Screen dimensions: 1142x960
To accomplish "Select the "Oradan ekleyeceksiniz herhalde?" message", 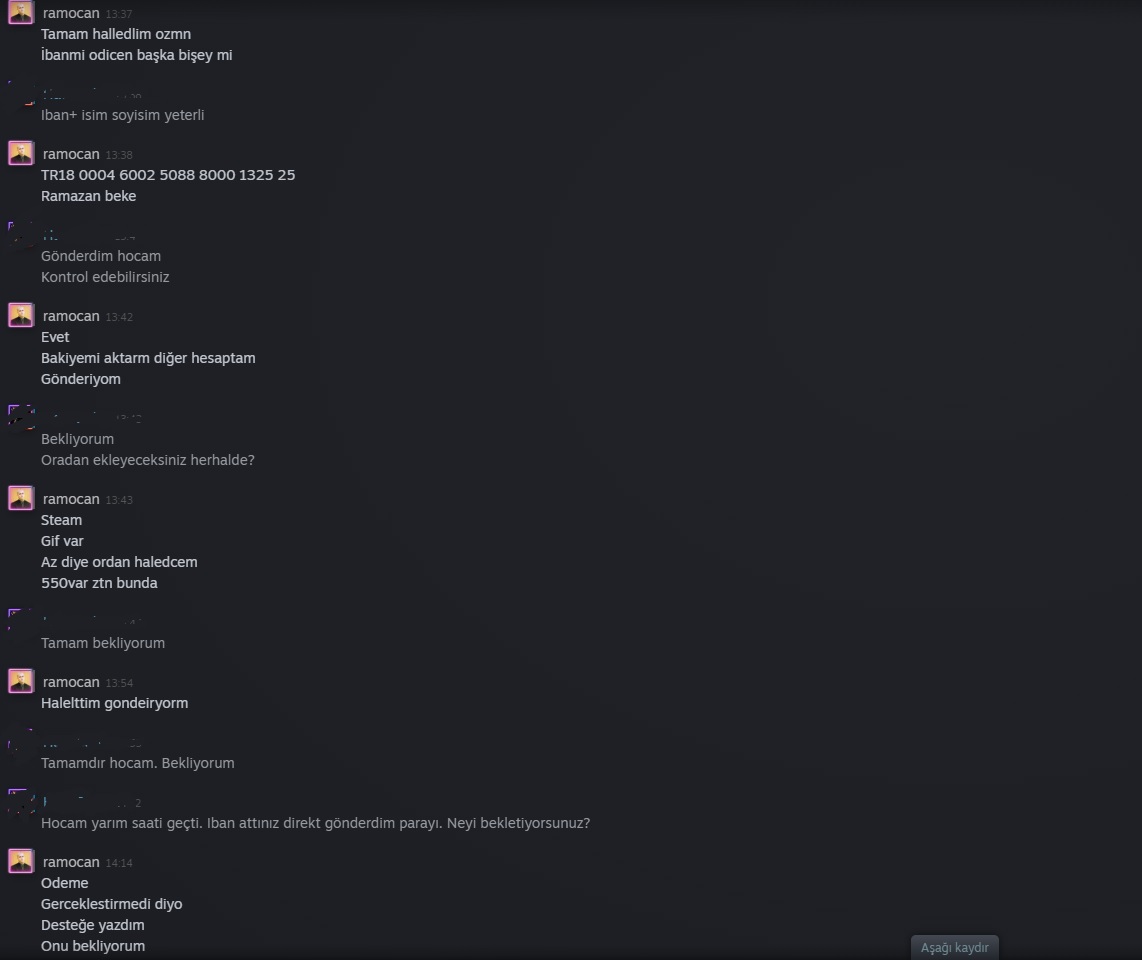I will point(148,460).
